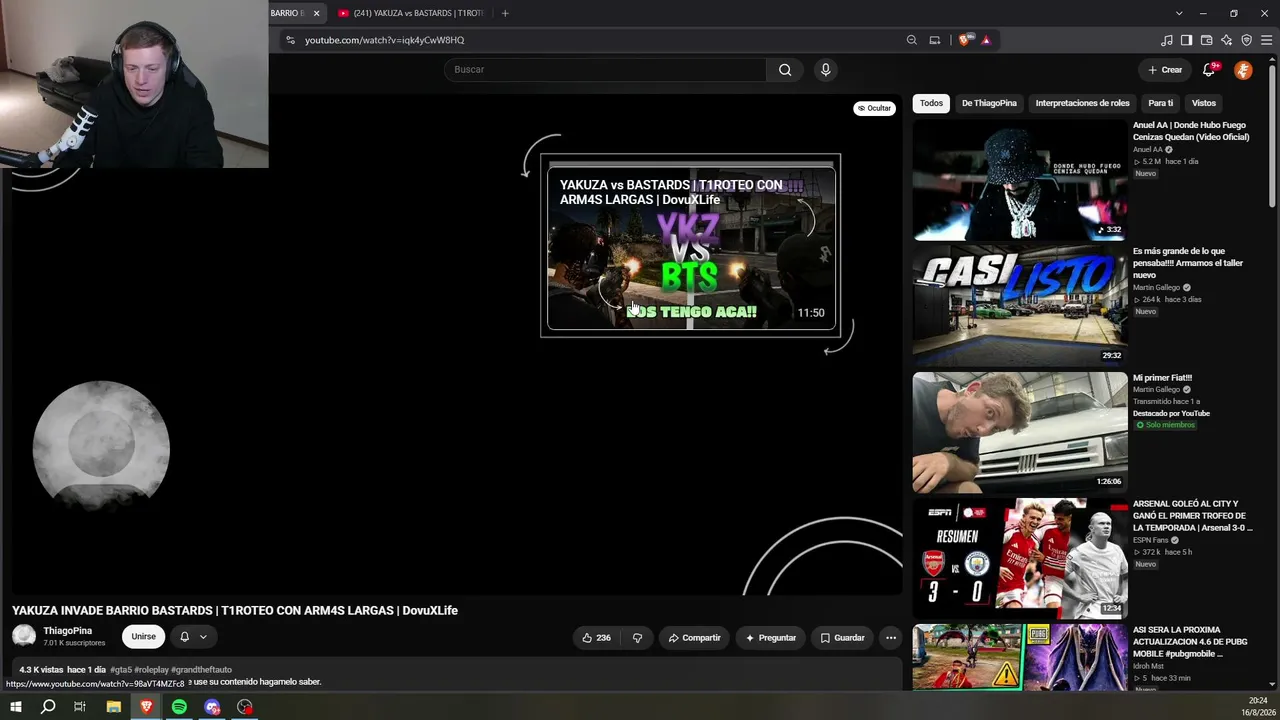The image size is (1280, 720).
Task: Open more actions three-dot menu
Action: click(891, 638)
